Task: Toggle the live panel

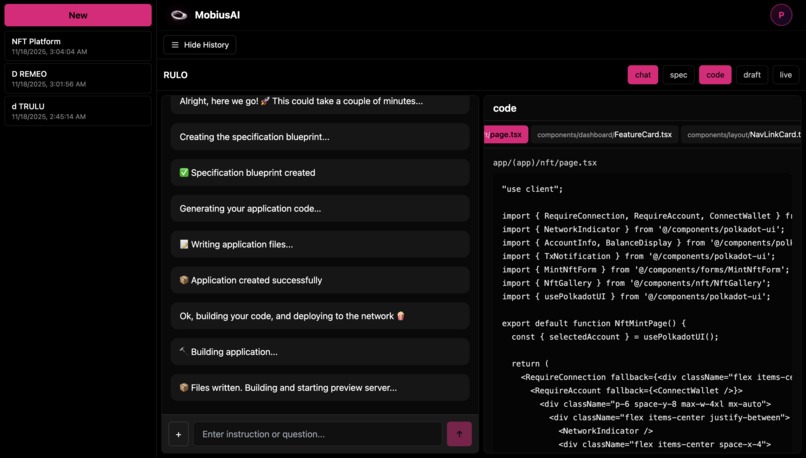Action: point(785,75)
